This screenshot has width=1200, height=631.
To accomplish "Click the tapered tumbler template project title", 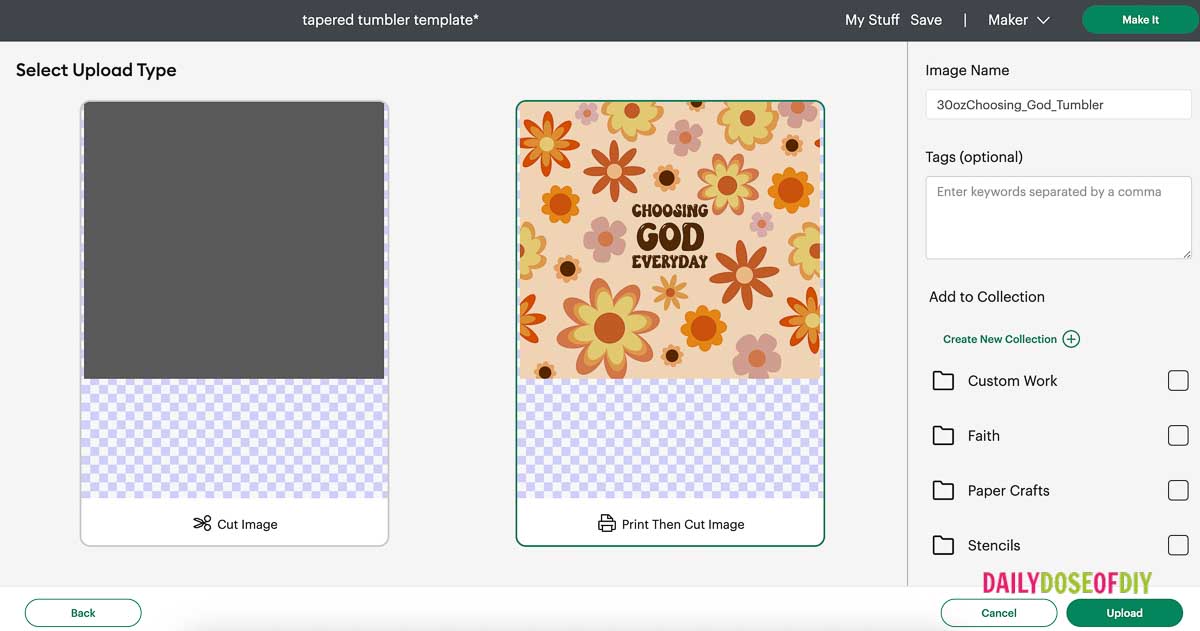I will (391, 19).
